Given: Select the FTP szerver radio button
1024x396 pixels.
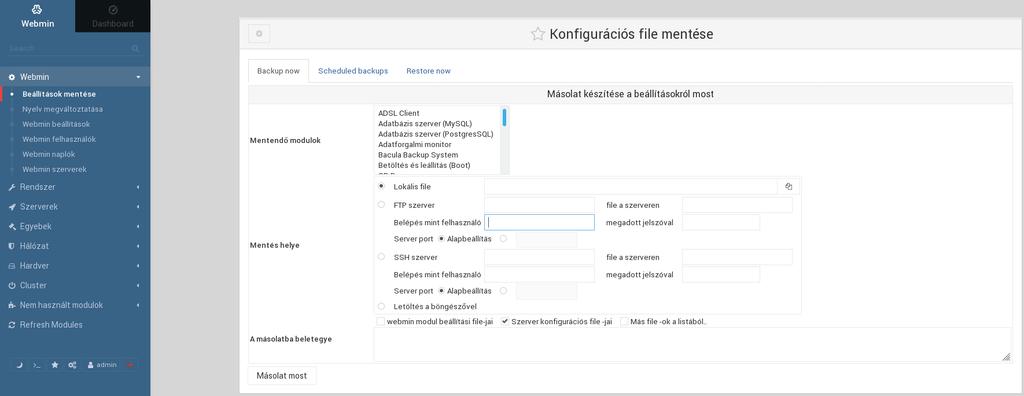Looking at the screenshot, I should 381,205.
